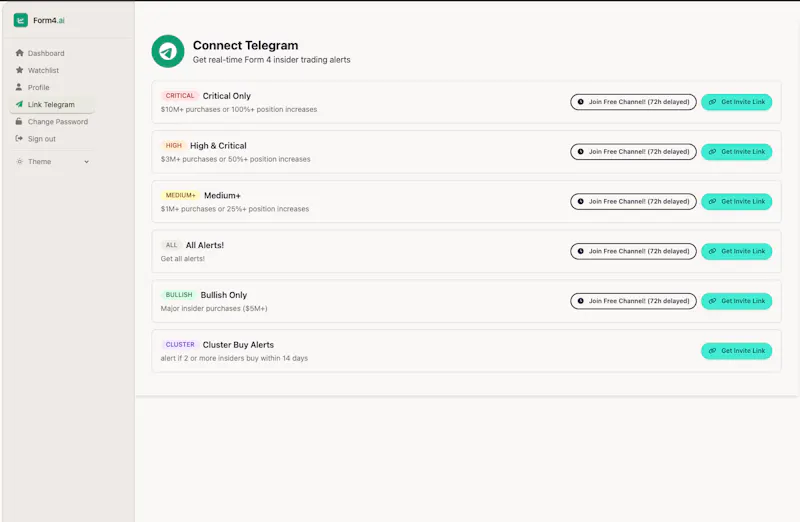
Task: Click the Theme sun icon
Action: click(x=19, y=161)
